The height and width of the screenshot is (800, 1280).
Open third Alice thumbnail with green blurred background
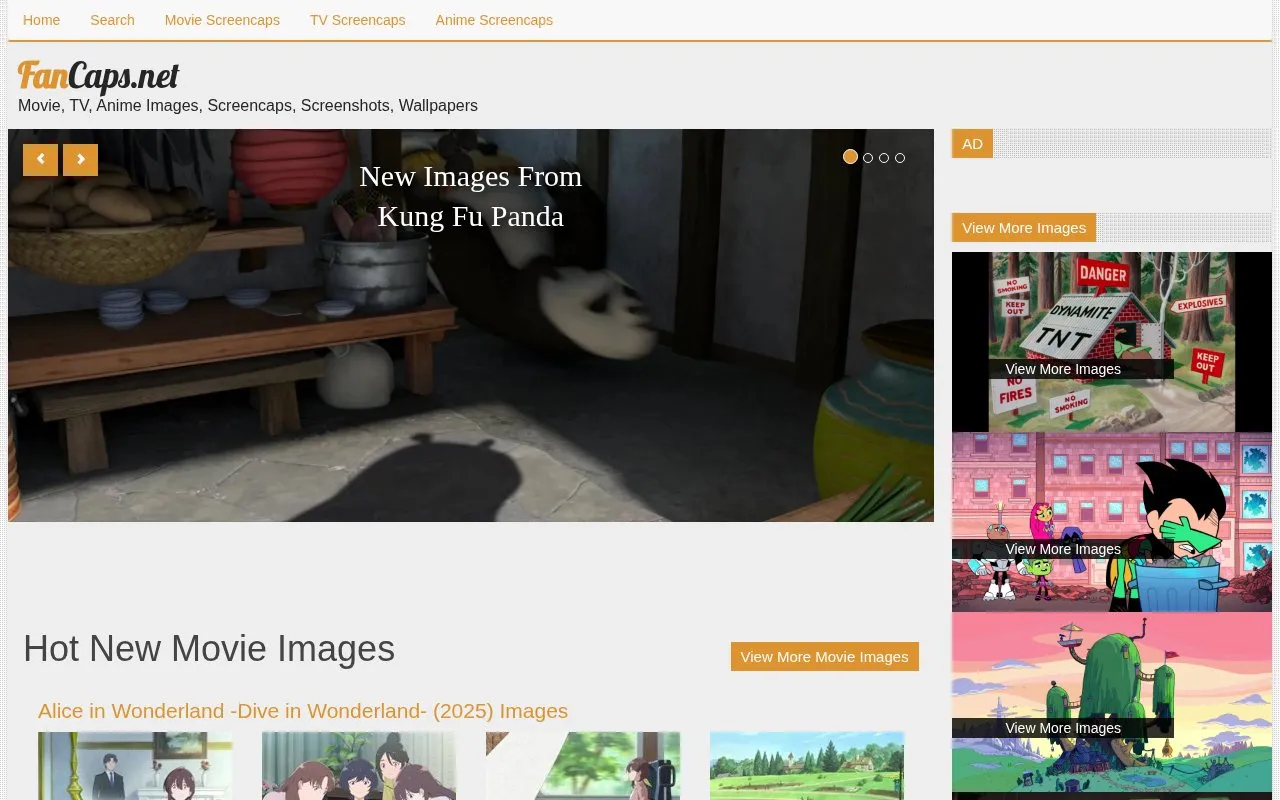point(583,766)
